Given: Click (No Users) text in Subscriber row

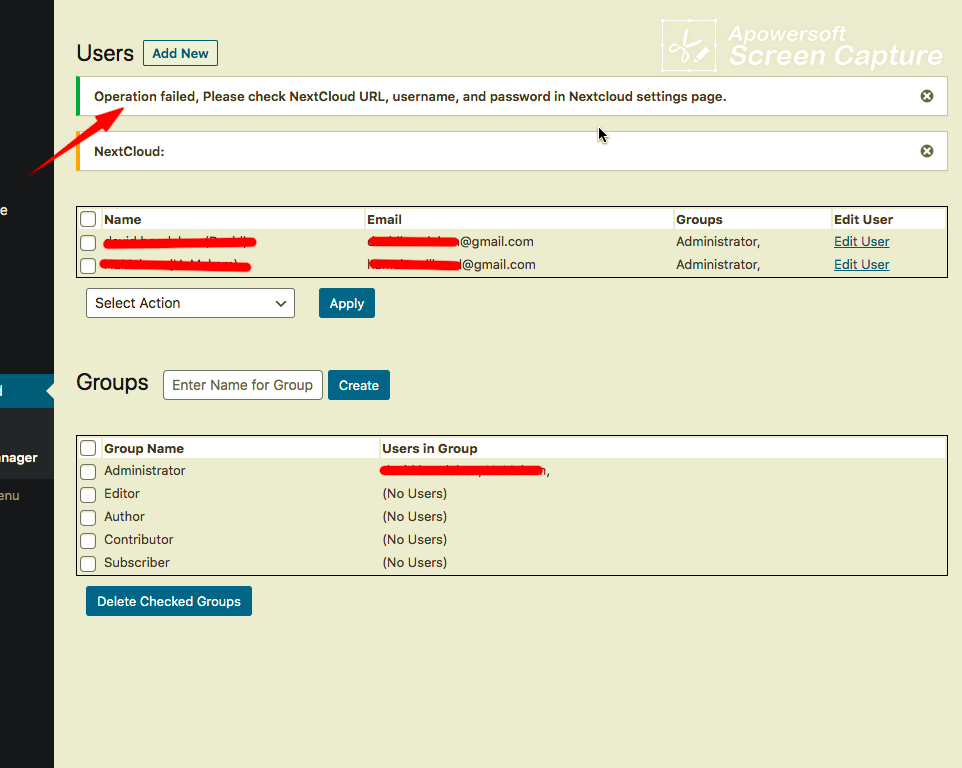Looking at the screenshot, I should point(415,563).
